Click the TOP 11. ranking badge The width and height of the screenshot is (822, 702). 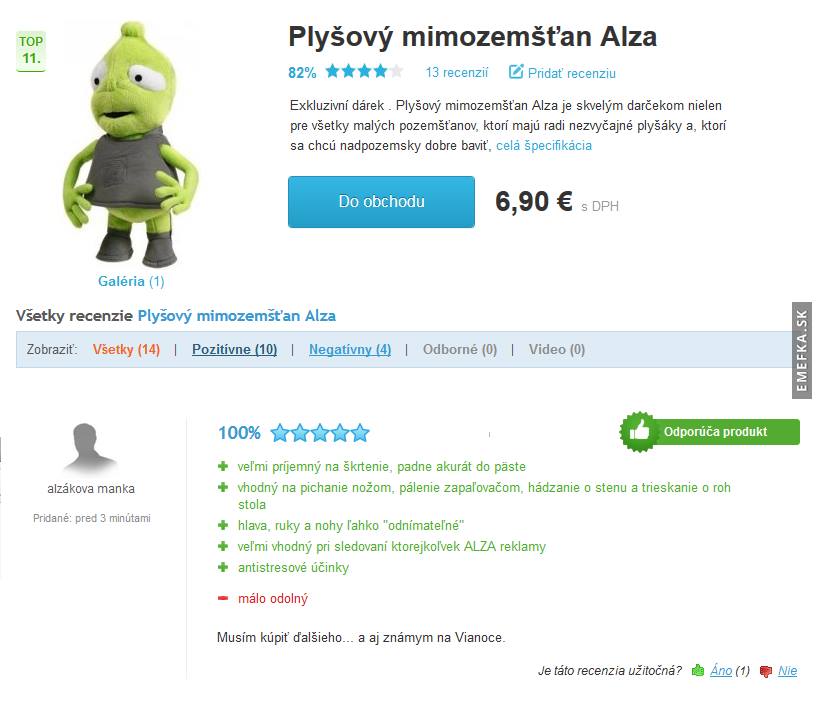[31, 50]
